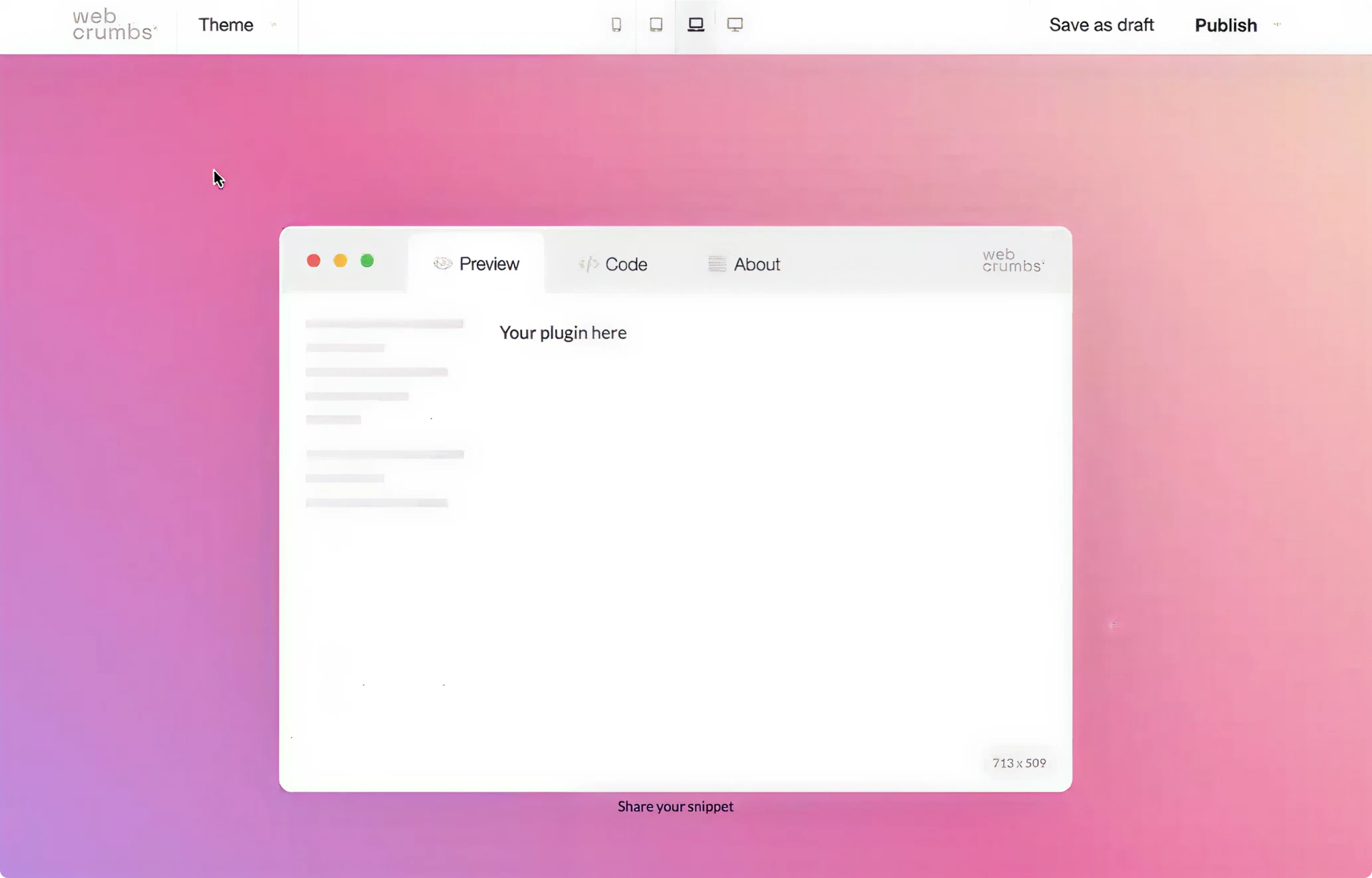The width and height of the screenshot is (1372, 878).
Task: Switch to the Code tab
Action: coord(626,263)
